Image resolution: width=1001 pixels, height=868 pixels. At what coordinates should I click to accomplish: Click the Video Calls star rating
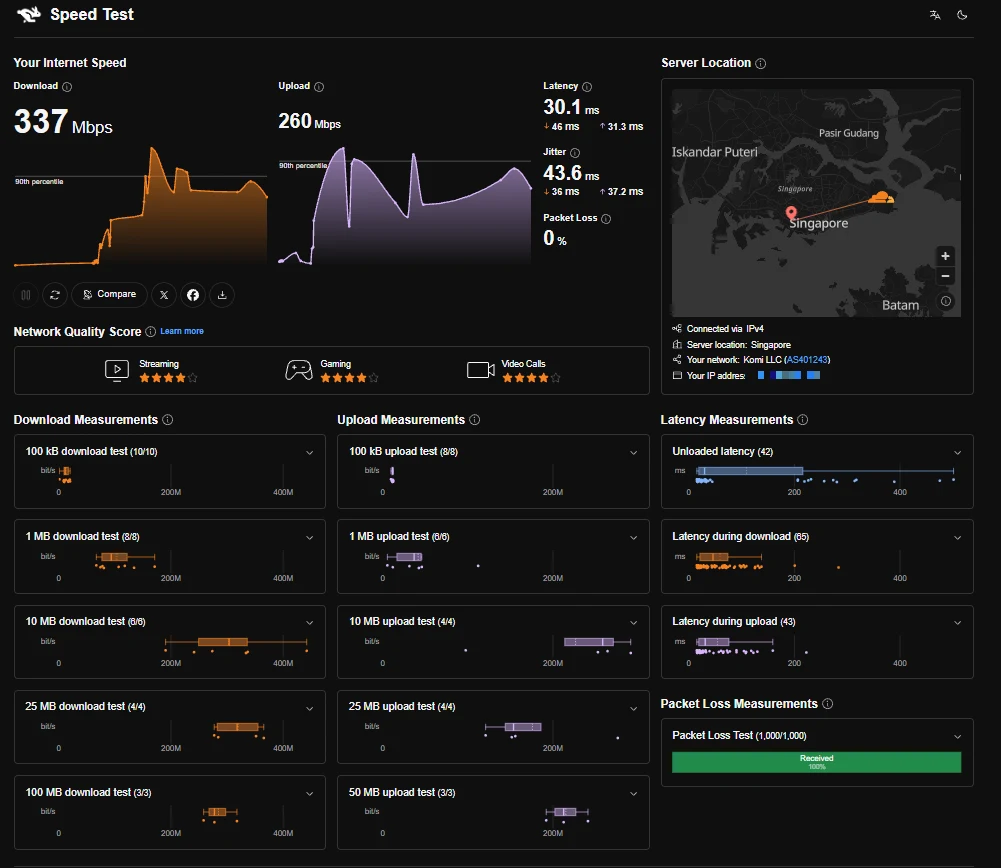click(531, 378)
